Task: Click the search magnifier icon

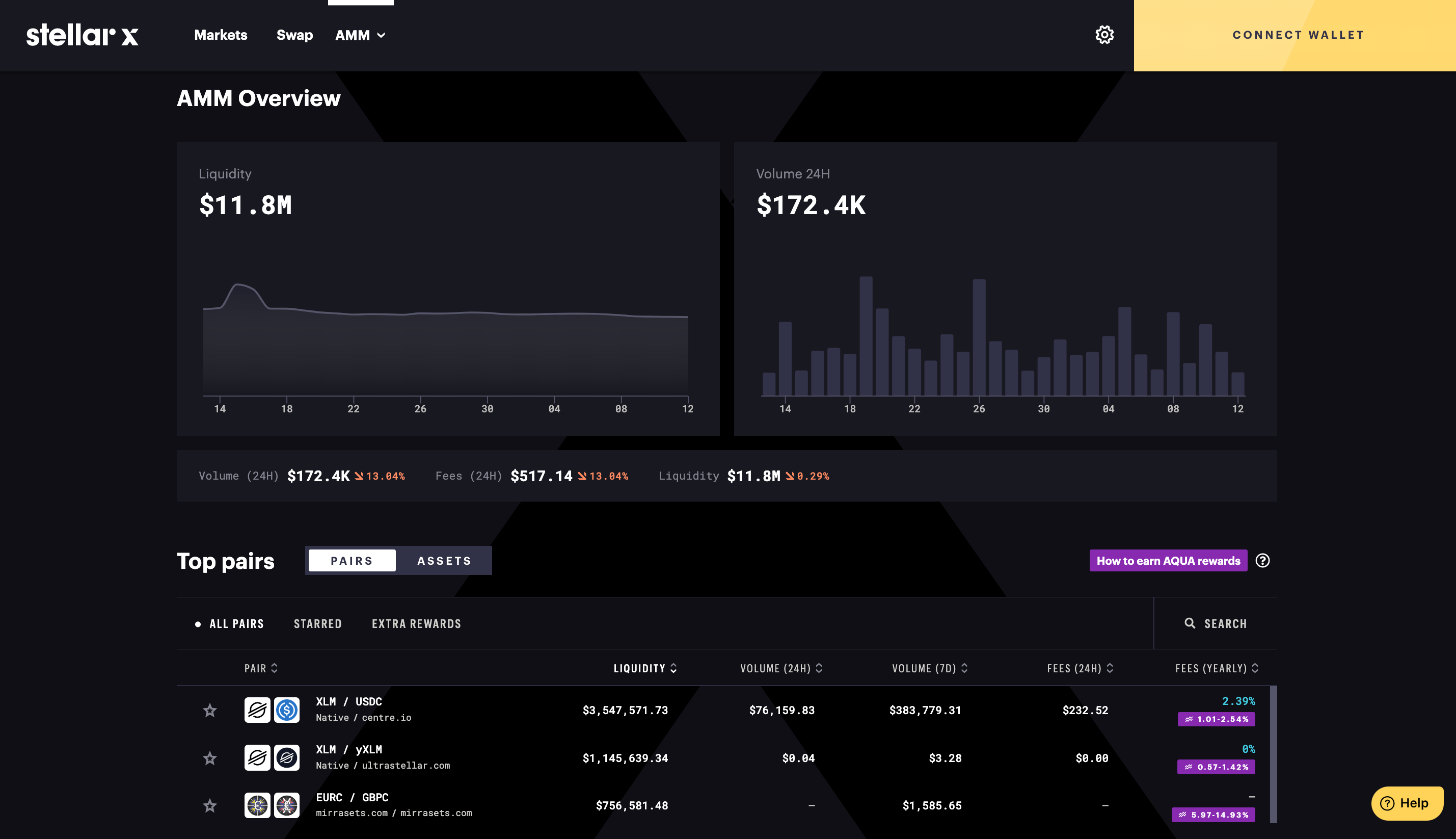Action: [1190, 623]
